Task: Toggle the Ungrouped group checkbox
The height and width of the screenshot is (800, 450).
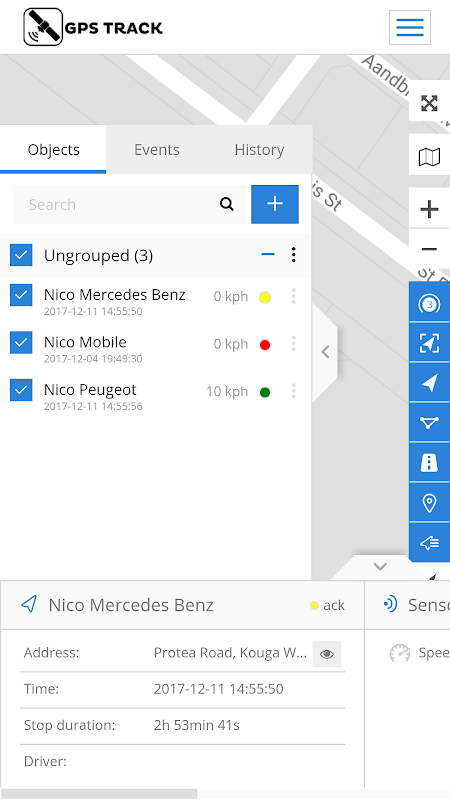Action: pyautogui.click(x=21, y=255)
